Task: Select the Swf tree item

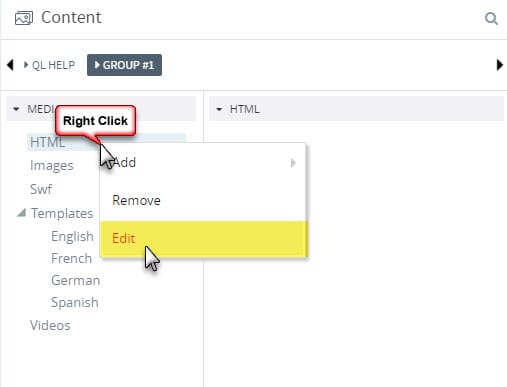Action: [x=41, y=189]
